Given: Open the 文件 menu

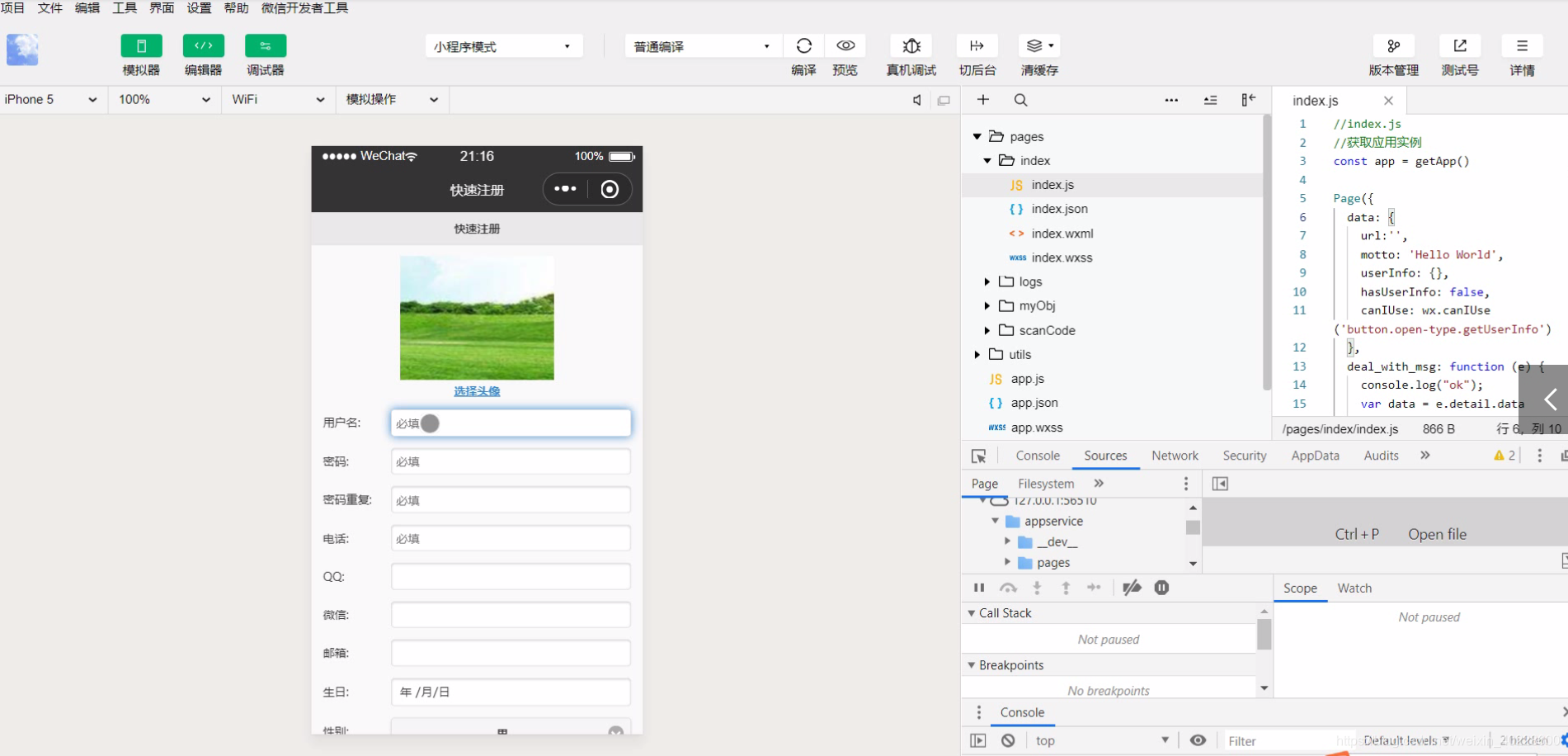Looking at the screenshot, I should pyautogui.click(x=49, y=8).
